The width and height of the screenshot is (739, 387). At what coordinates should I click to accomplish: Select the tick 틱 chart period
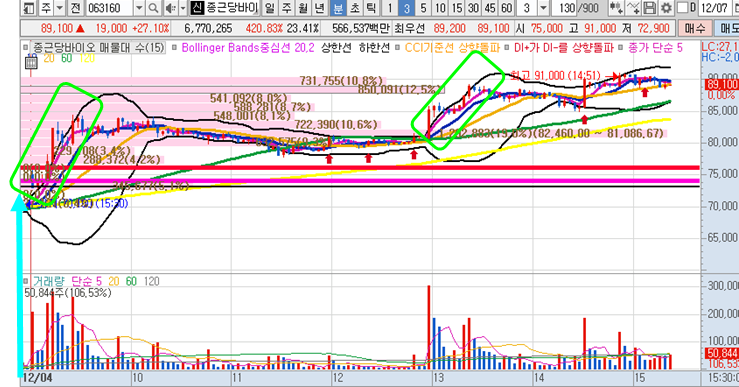371,8
